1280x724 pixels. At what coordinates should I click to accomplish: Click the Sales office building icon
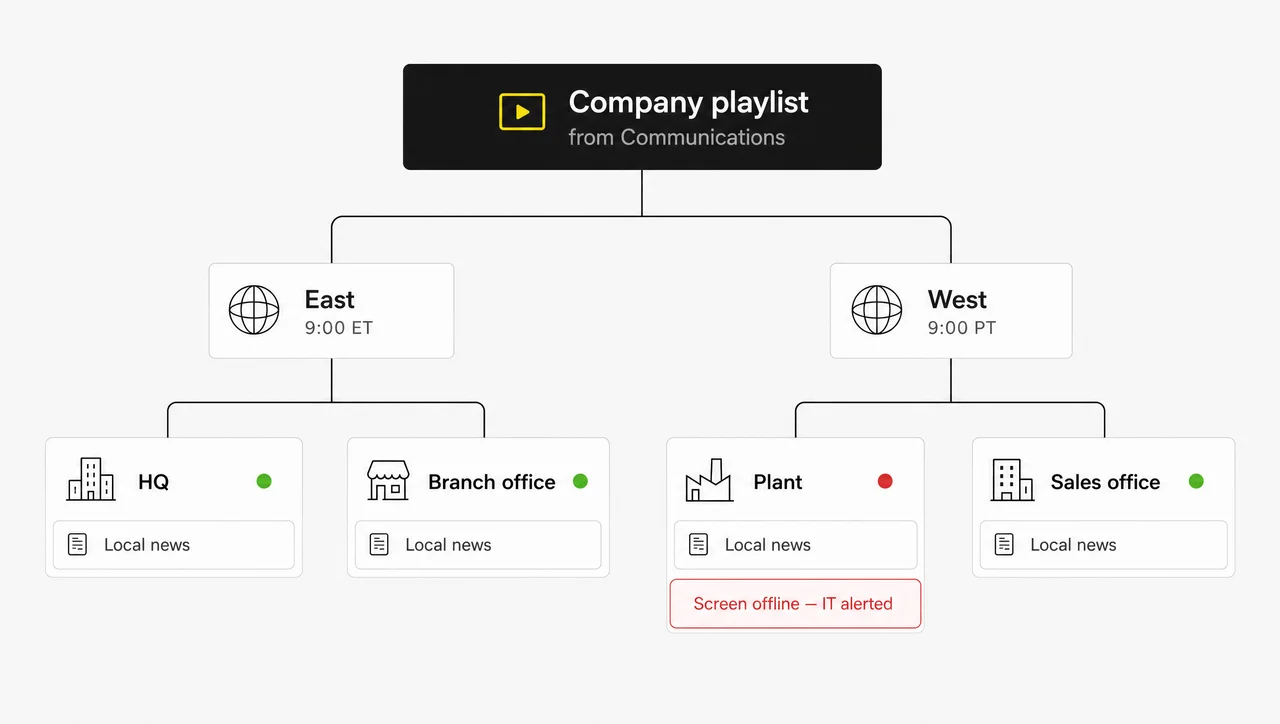point(1012,480)
